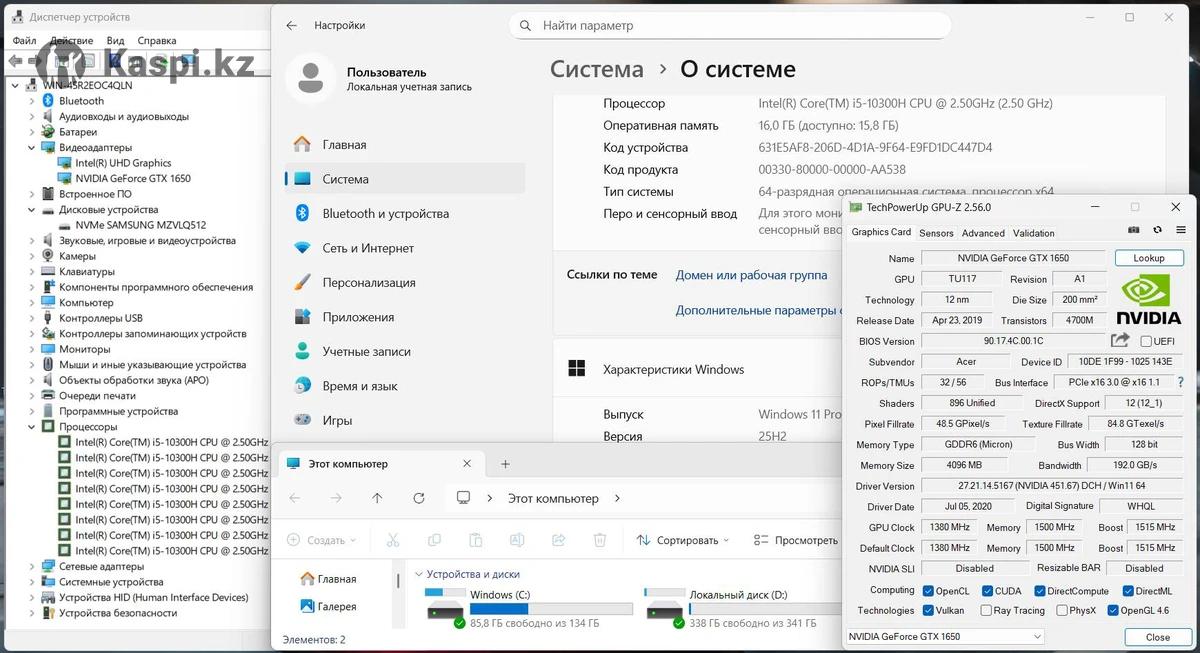Click the GPU-Z screenshot camera icon
This screenshot has height=653, width=1200.
(x=1134, y=230)
